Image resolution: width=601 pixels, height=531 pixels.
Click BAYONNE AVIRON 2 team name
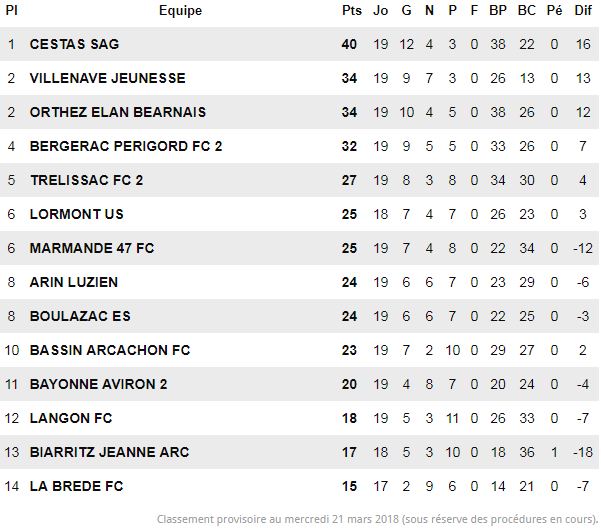(99, 385)
